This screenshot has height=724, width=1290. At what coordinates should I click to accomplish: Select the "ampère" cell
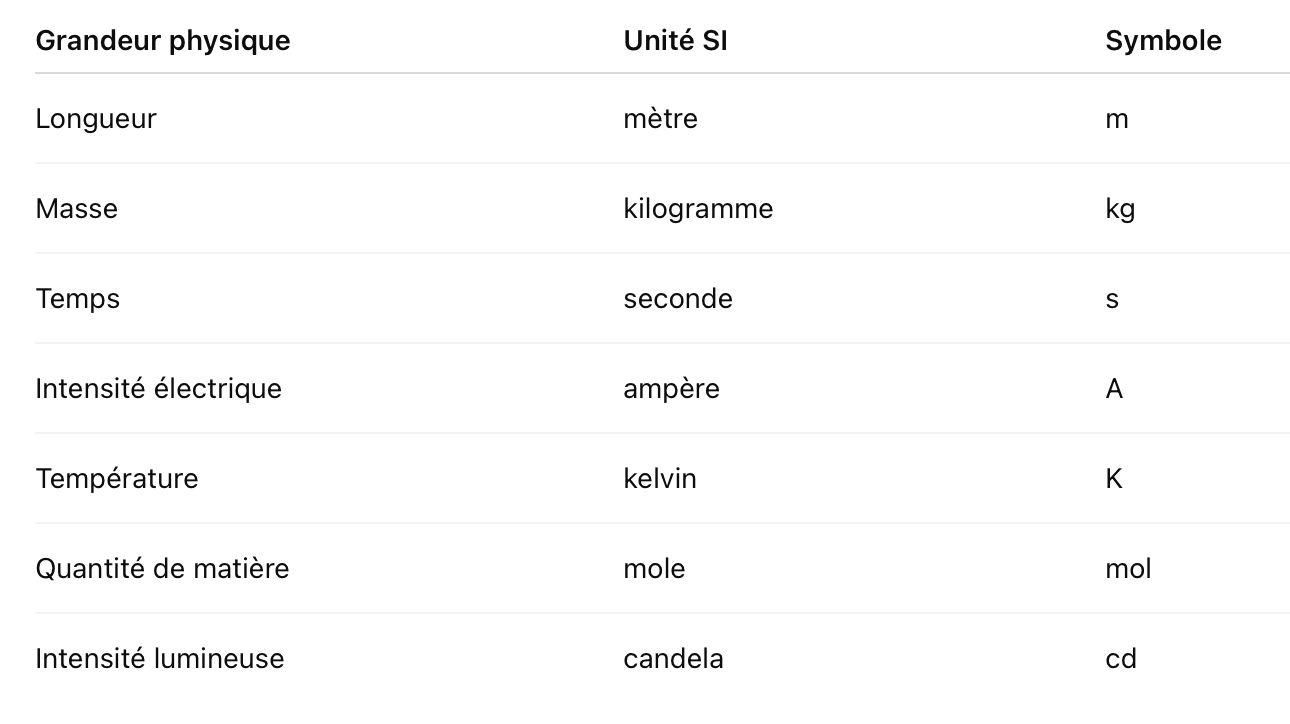[671, 389]
